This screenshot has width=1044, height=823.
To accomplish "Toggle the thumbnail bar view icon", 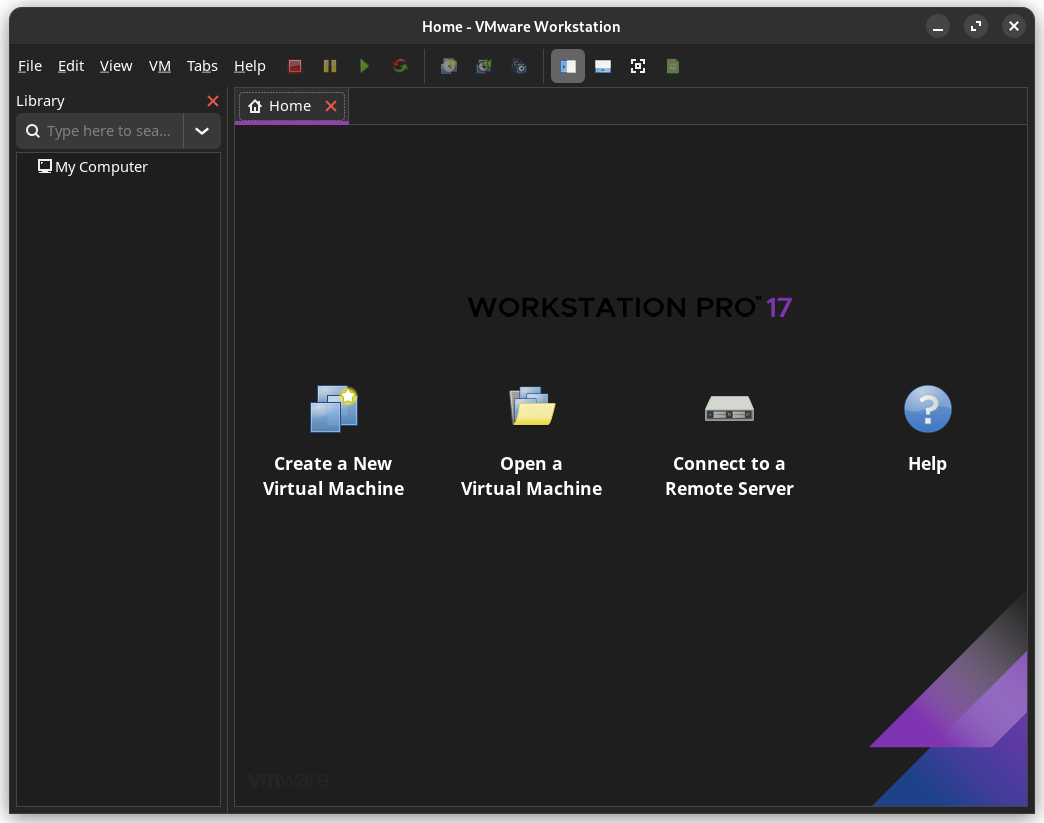I will pyautogui.click(x=603, y=66).
